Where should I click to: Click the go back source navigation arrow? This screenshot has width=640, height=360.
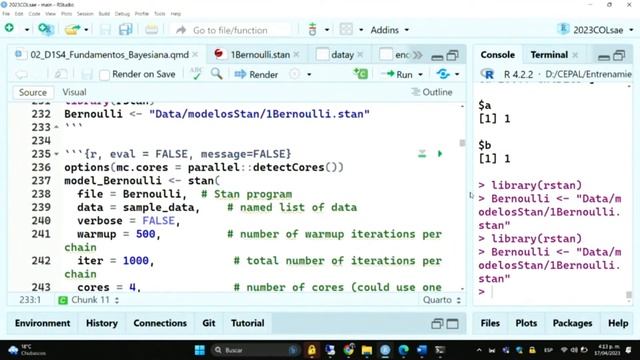tap(21, 74)
